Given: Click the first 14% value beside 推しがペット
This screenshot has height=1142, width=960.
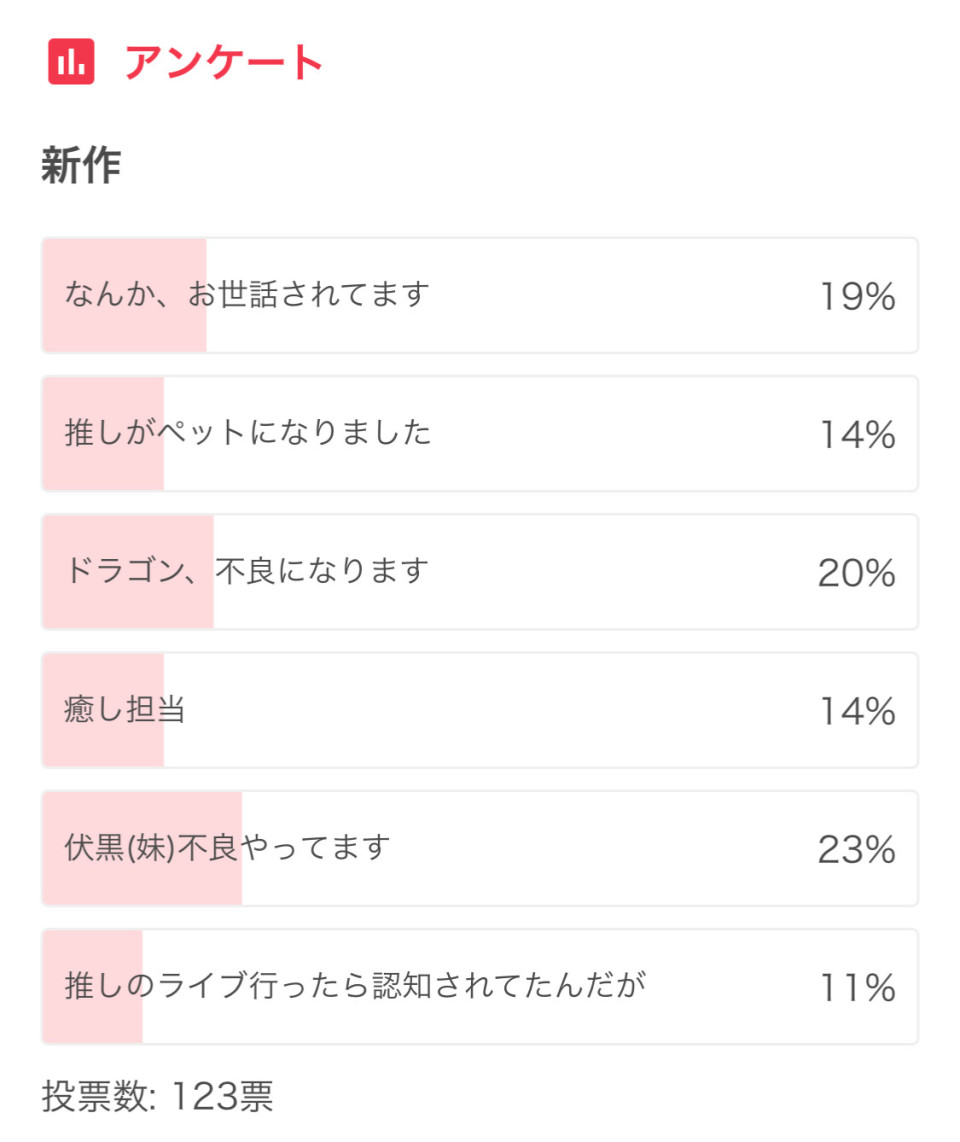Looking at the screenshot, I should (858, 435).
